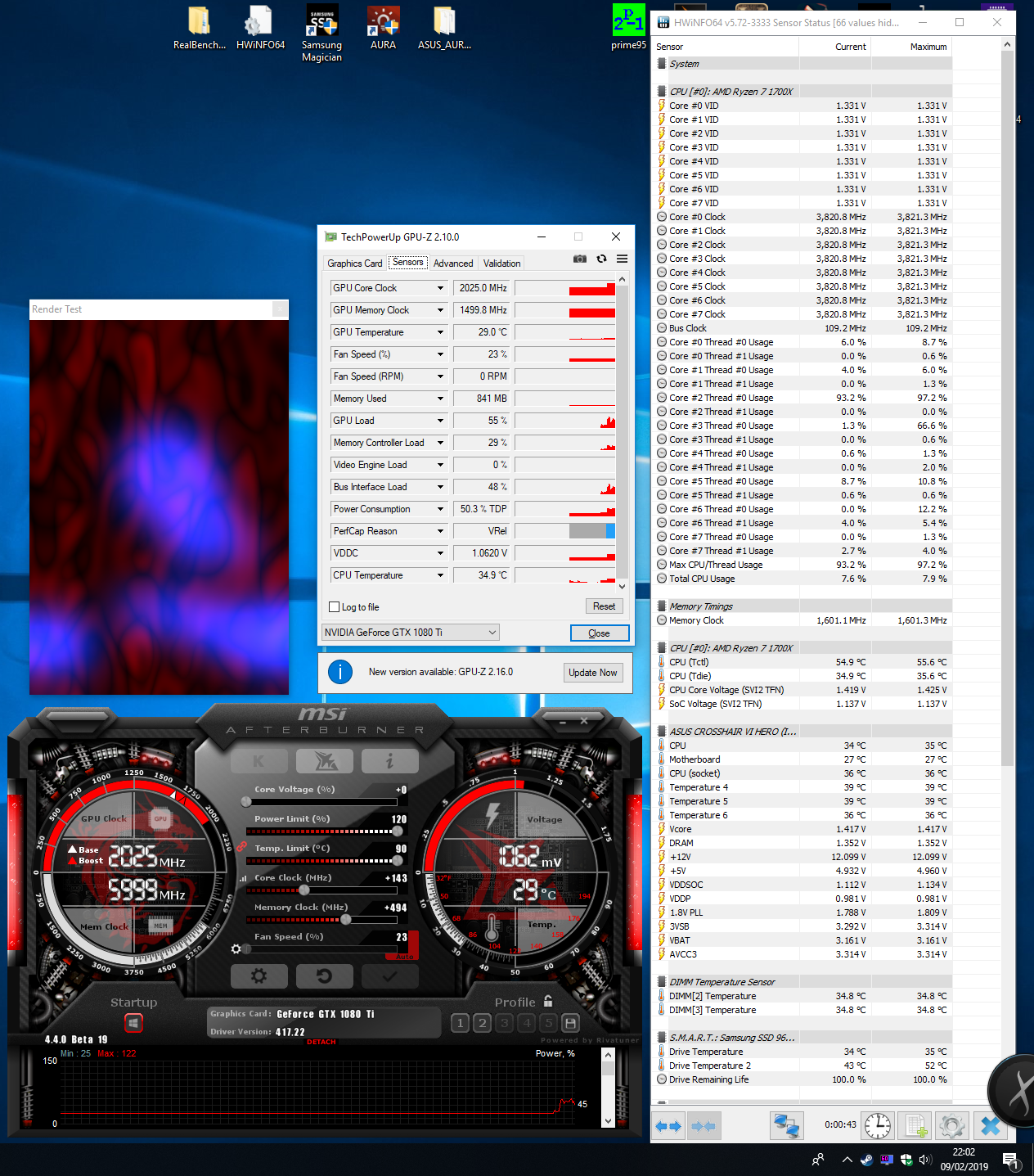1034x1176 pixels.
Task: Open PerfCap Reason sensor dropdown
Action: point(440,531)
